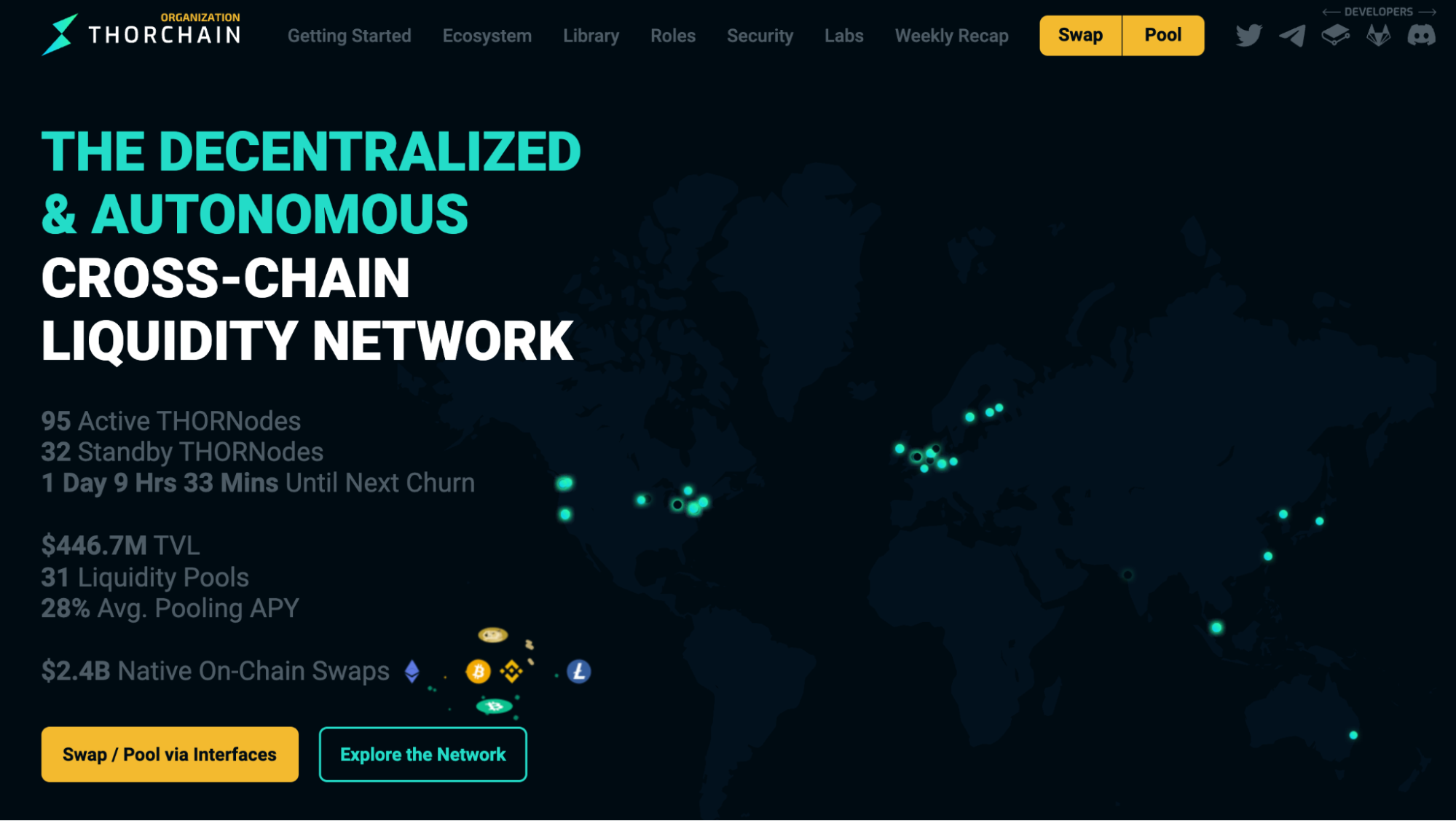
Task: Click the Litecoin coin icon
Action: (579, 671)
